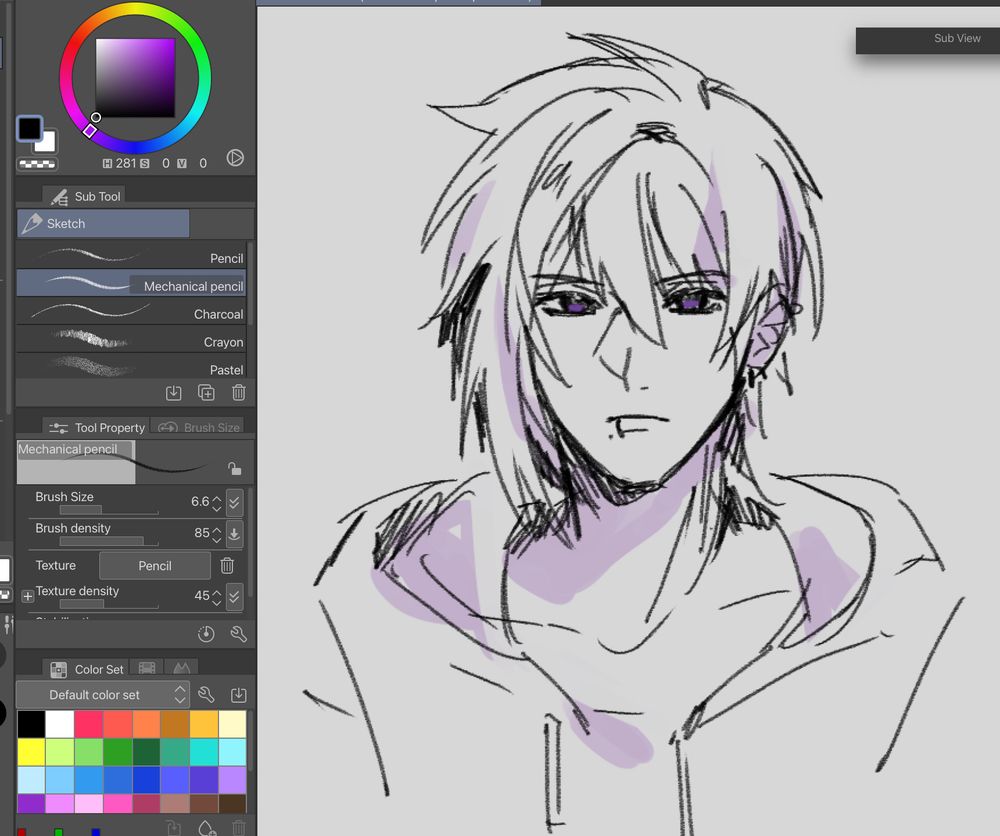Screen dimensions: 1000x836
Task: Switch to the Brush Size tab
Action: 200,427
